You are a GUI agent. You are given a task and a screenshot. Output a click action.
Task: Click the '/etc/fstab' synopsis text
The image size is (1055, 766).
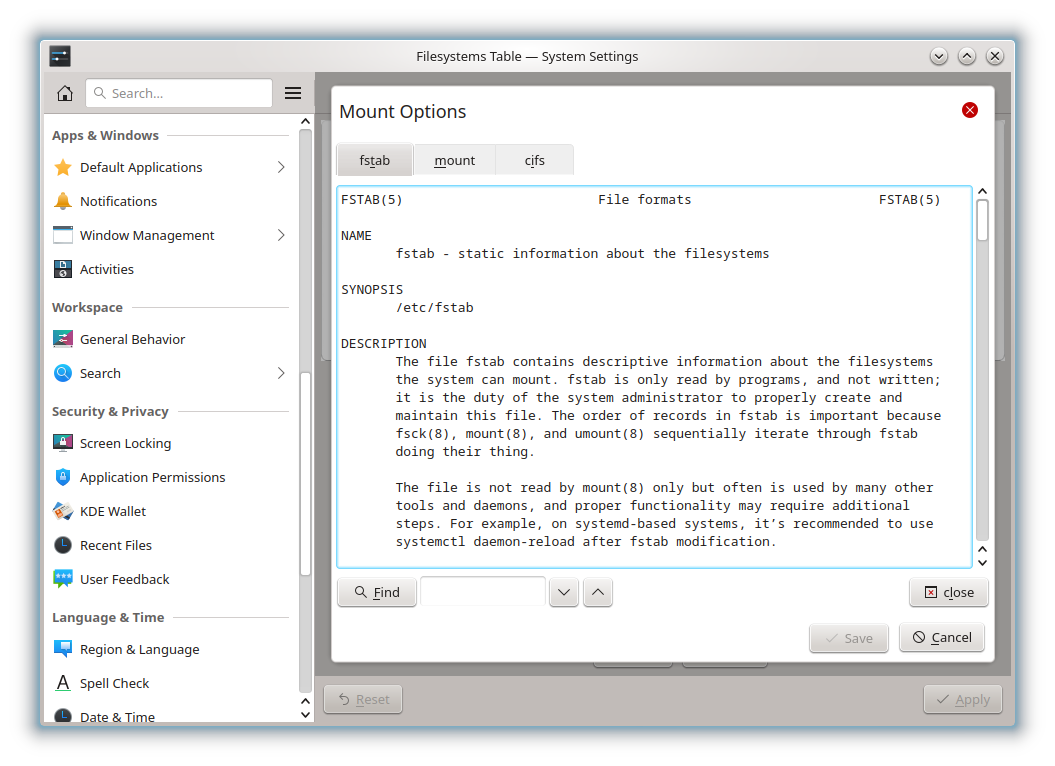pos(435,308)
